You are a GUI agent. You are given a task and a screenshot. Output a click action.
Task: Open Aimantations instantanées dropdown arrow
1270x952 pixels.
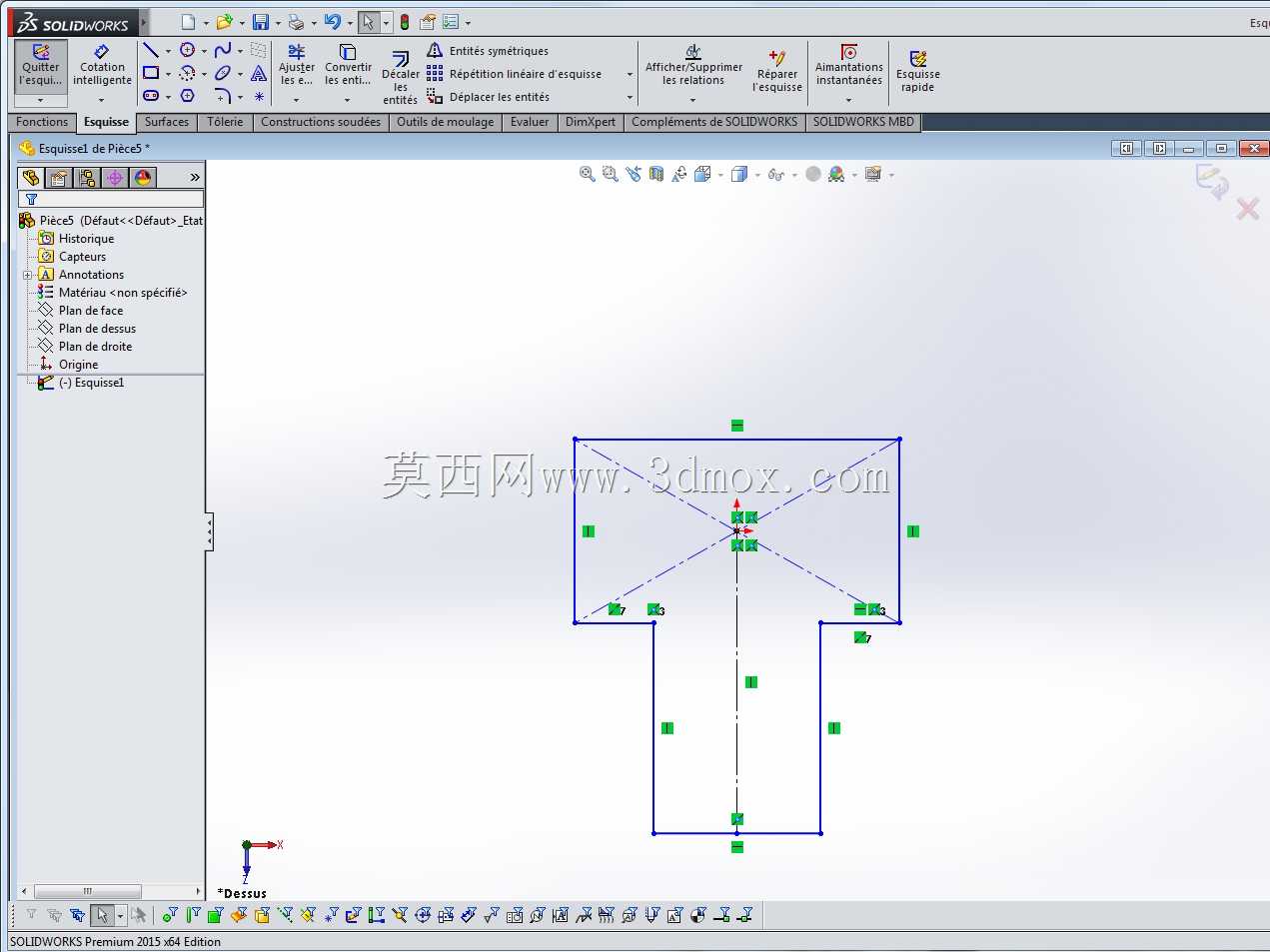[848, 100]
